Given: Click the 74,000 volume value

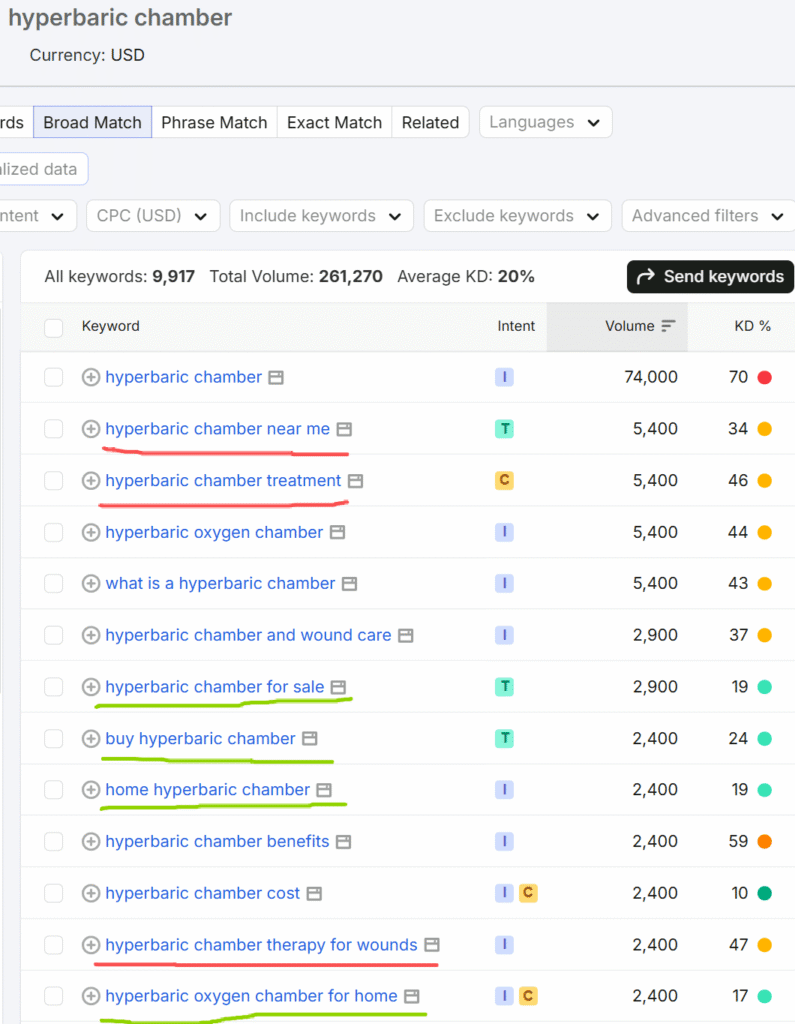Looking at the screenshot, I should [651, 377].
